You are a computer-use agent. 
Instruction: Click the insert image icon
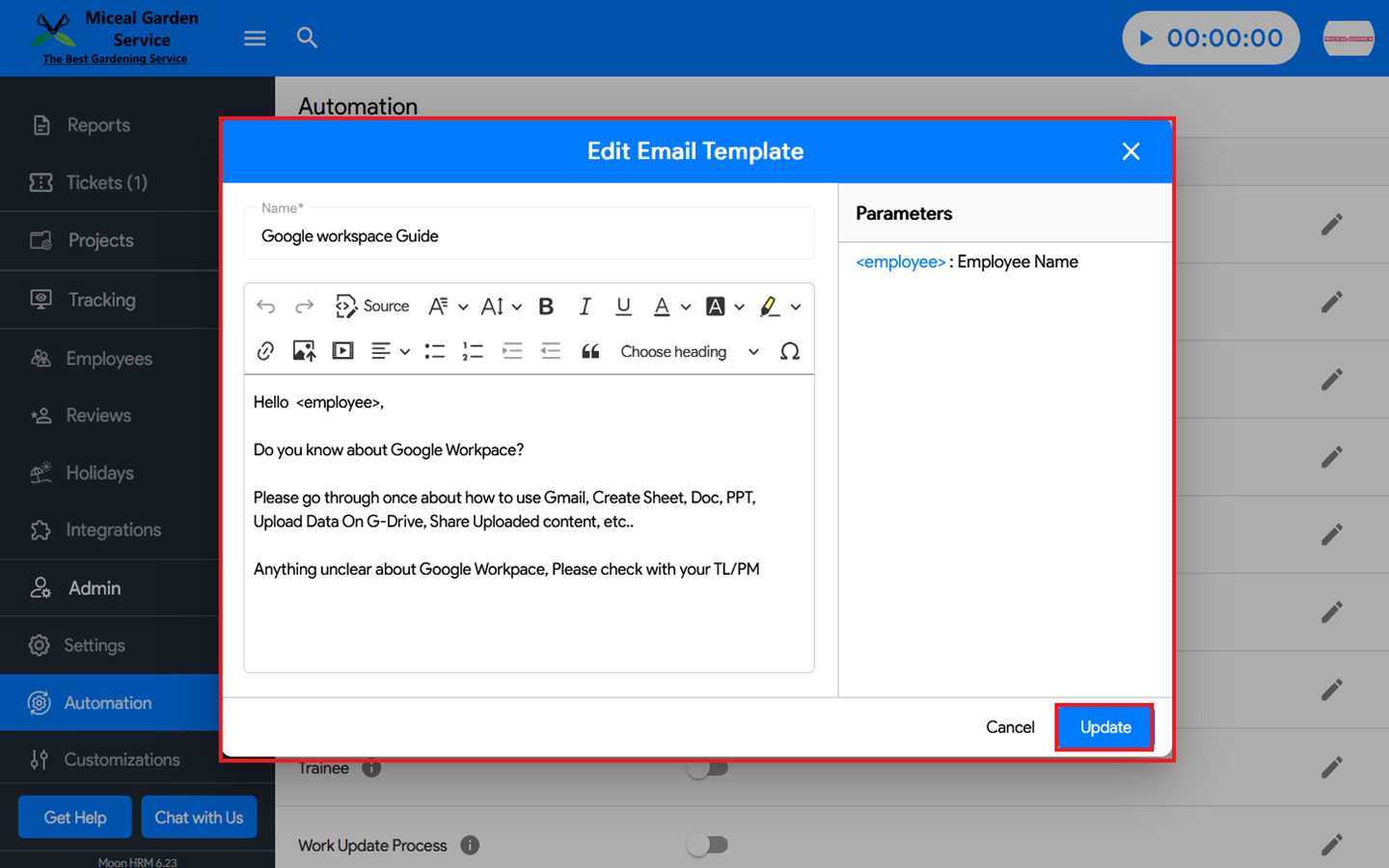pos(304,351)
